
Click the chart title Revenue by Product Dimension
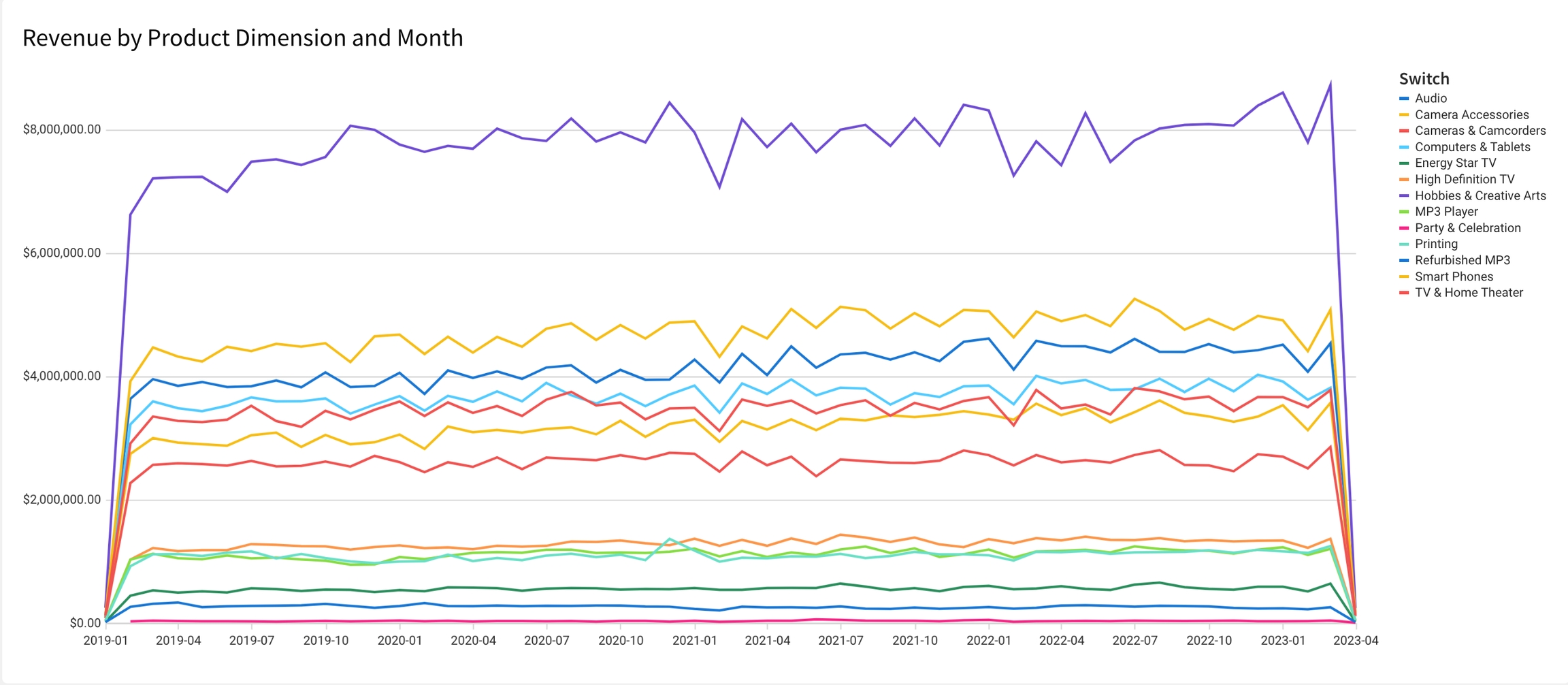point(242,38)
